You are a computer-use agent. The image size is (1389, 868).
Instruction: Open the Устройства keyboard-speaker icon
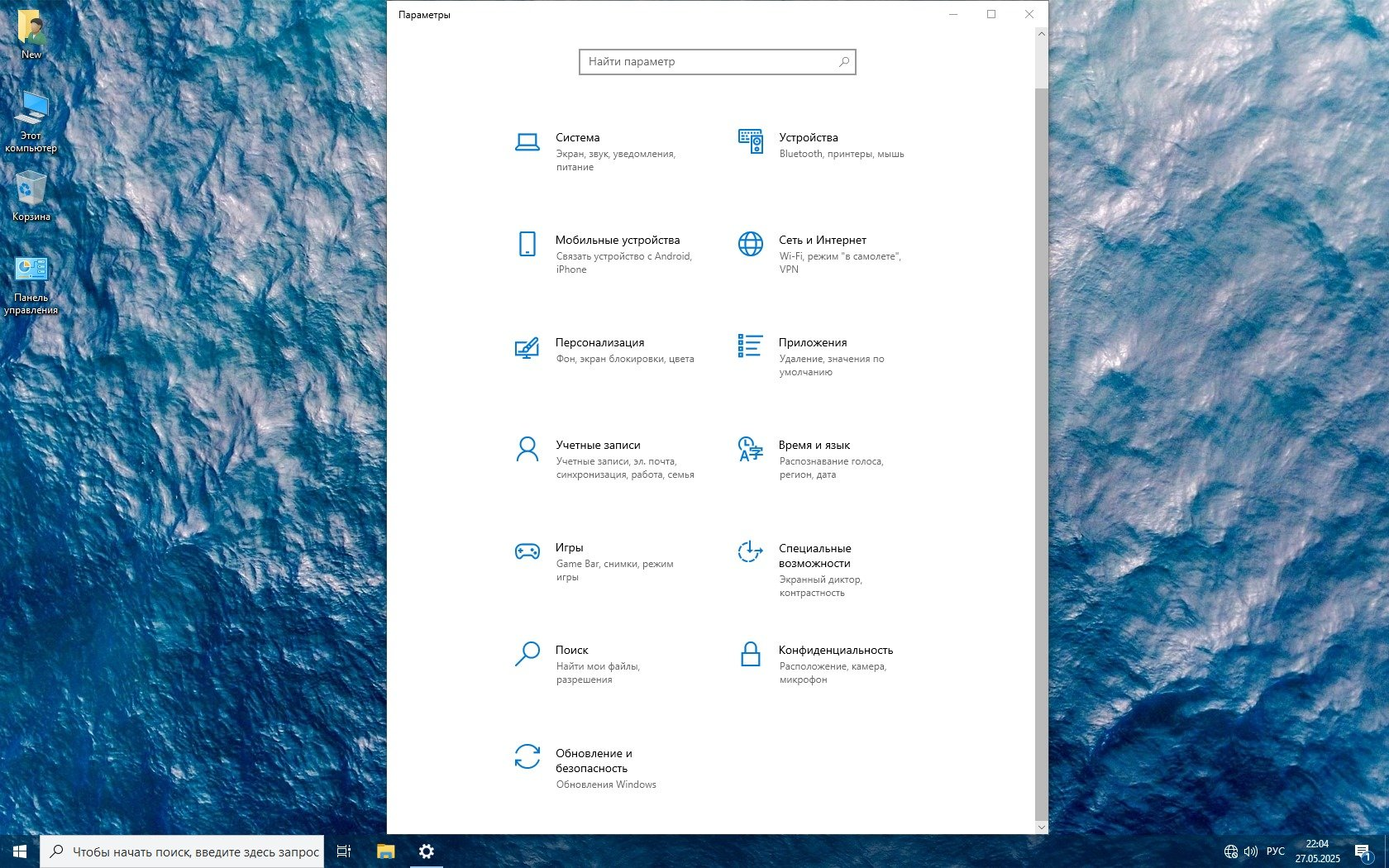pyautogui.click(x=750, y=141)
